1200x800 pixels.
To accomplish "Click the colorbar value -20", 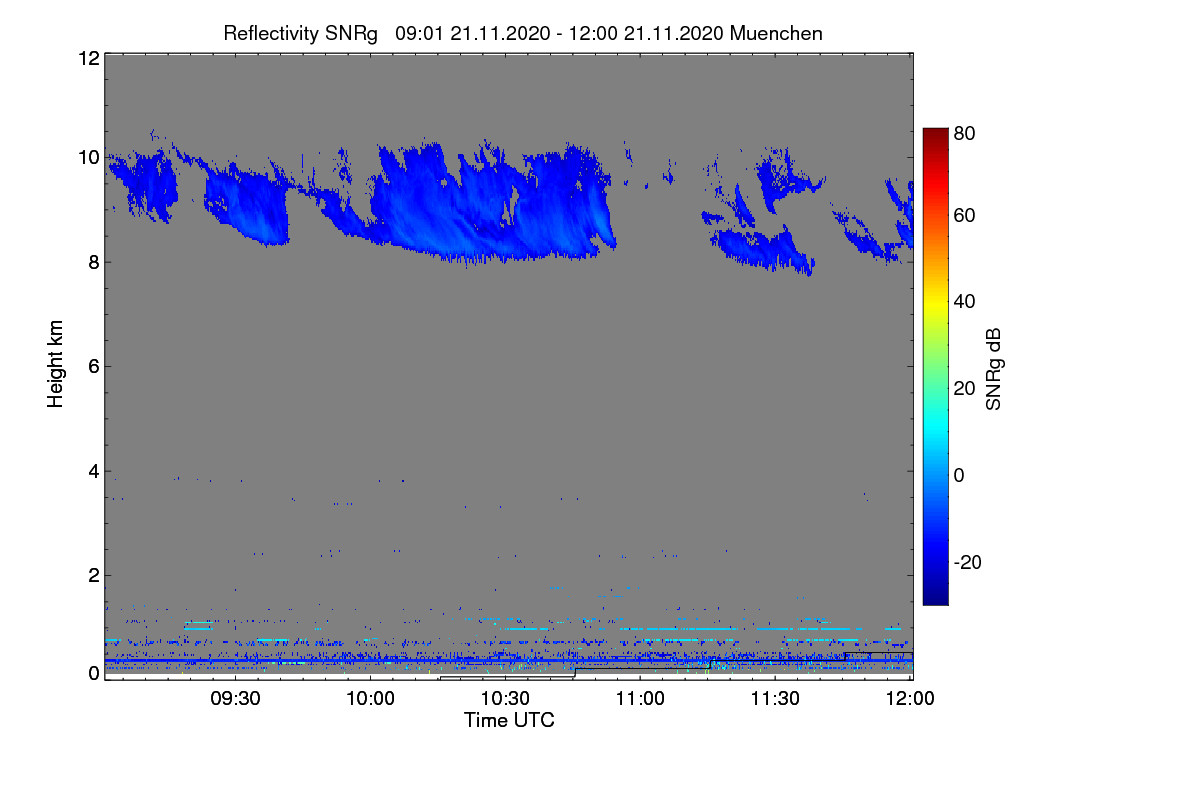I will pyautogui.click(x=967, y=562).
